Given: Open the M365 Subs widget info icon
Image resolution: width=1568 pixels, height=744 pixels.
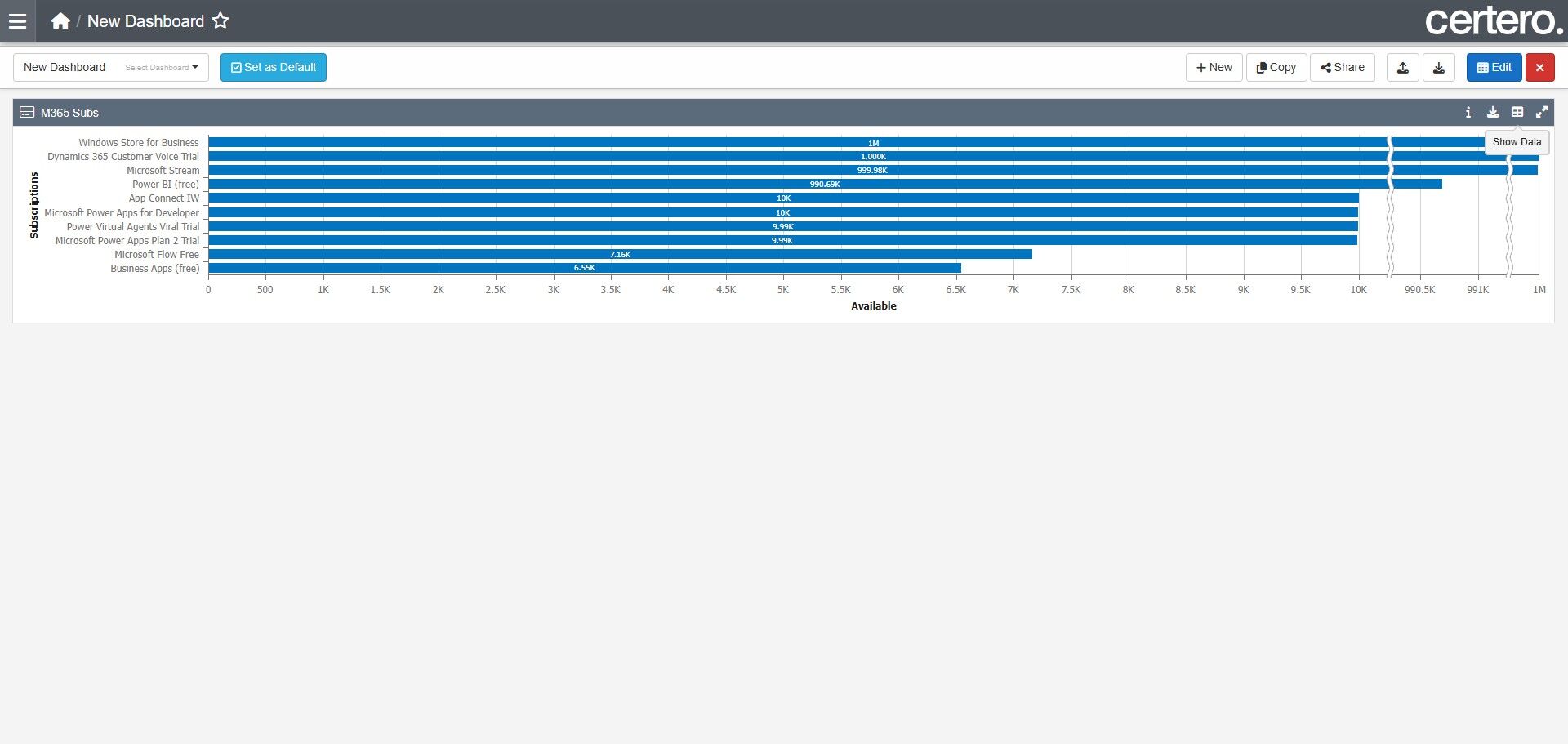Looking at the screenshot, I should click(1468, 113).
